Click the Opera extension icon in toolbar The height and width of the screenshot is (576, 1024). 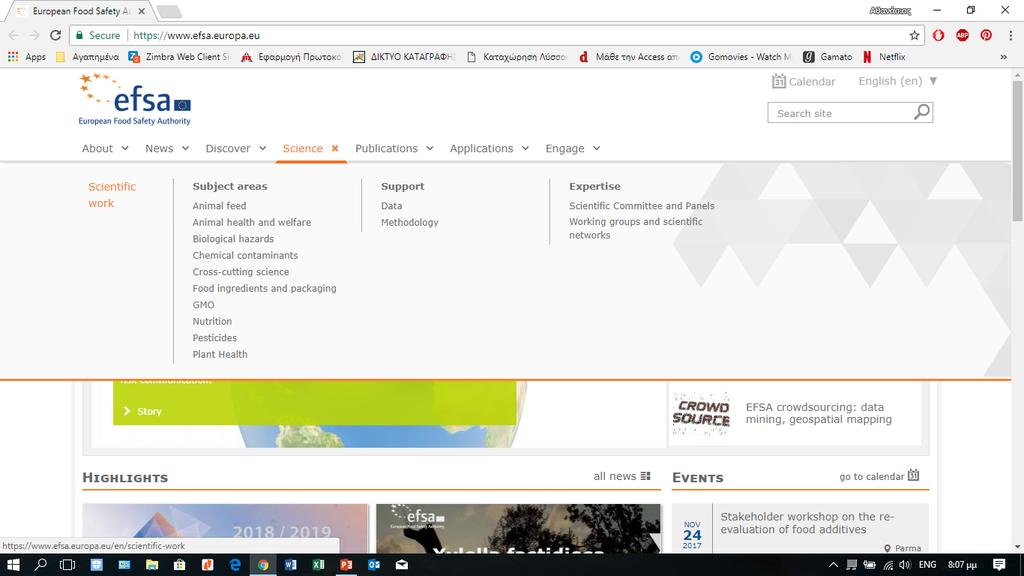pyautogui.click(x=938, y=35)
